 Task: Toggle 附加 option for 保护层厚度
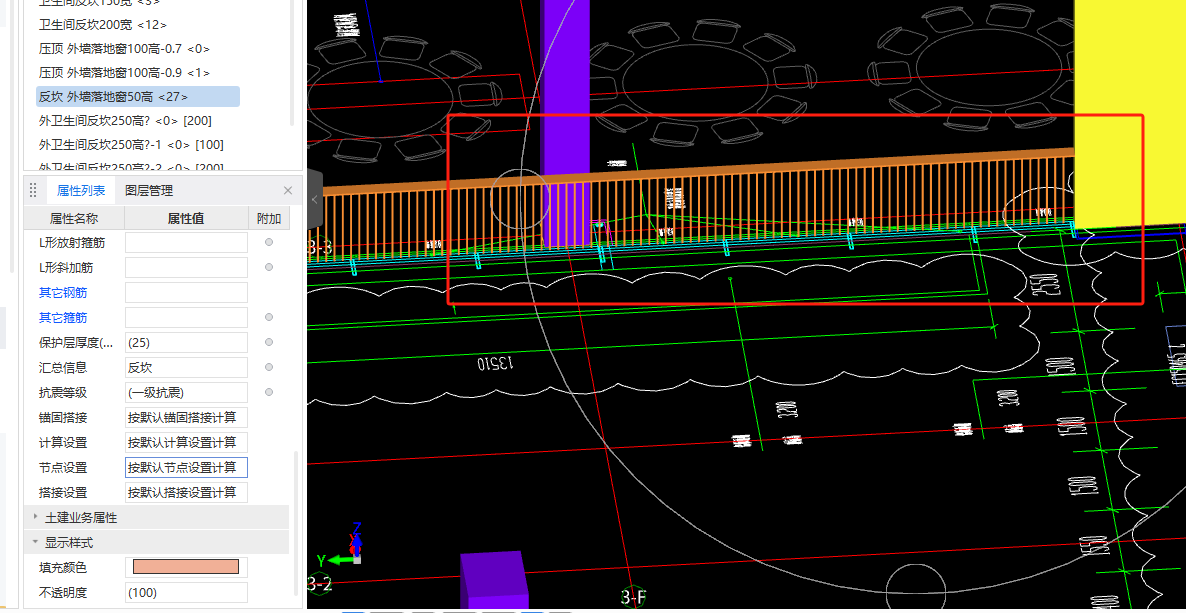click(269, 342)
